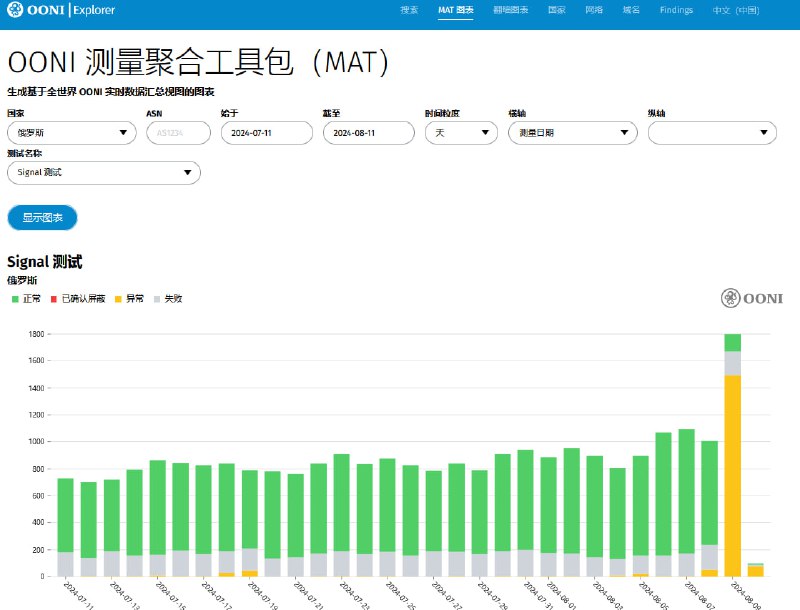800x610 pixels.
Task: Click the small last bar at the chart's right end
Action: pyautogui.click(x=756, y=570)
